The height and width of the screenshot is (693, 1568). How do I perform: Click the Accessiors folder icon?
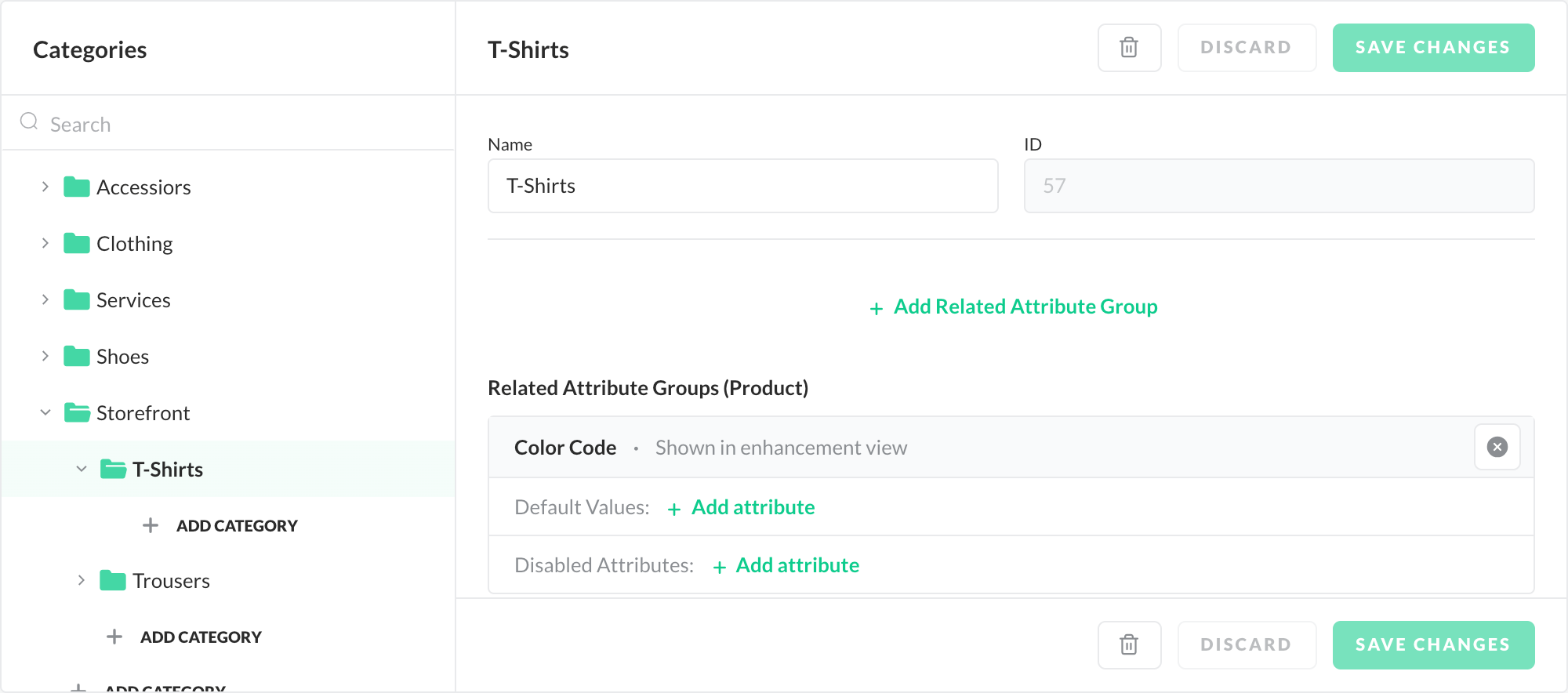[x=76, y=187]
